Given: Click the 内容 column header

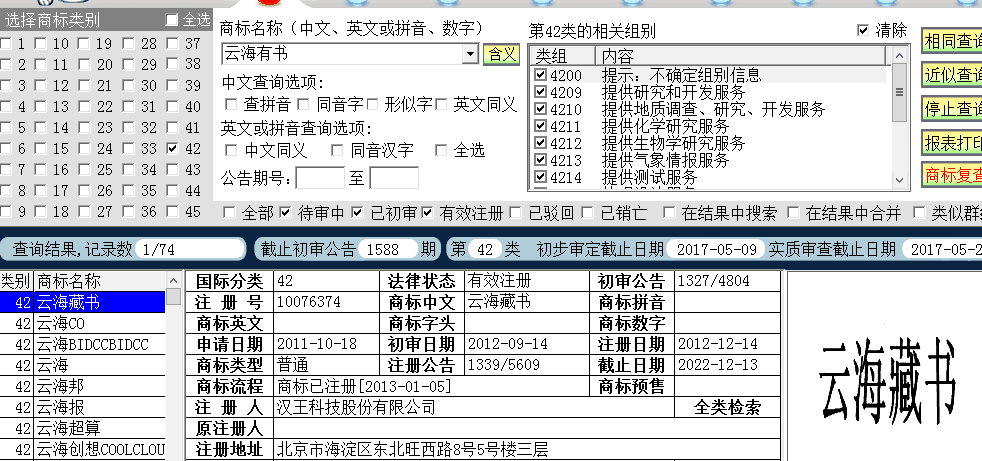Looking at the screenshot, I should coord(741,56).
